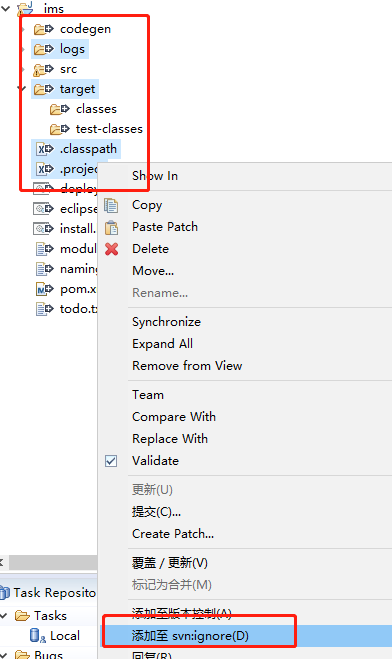Click the Task Repositories view icon

point(4,593)
